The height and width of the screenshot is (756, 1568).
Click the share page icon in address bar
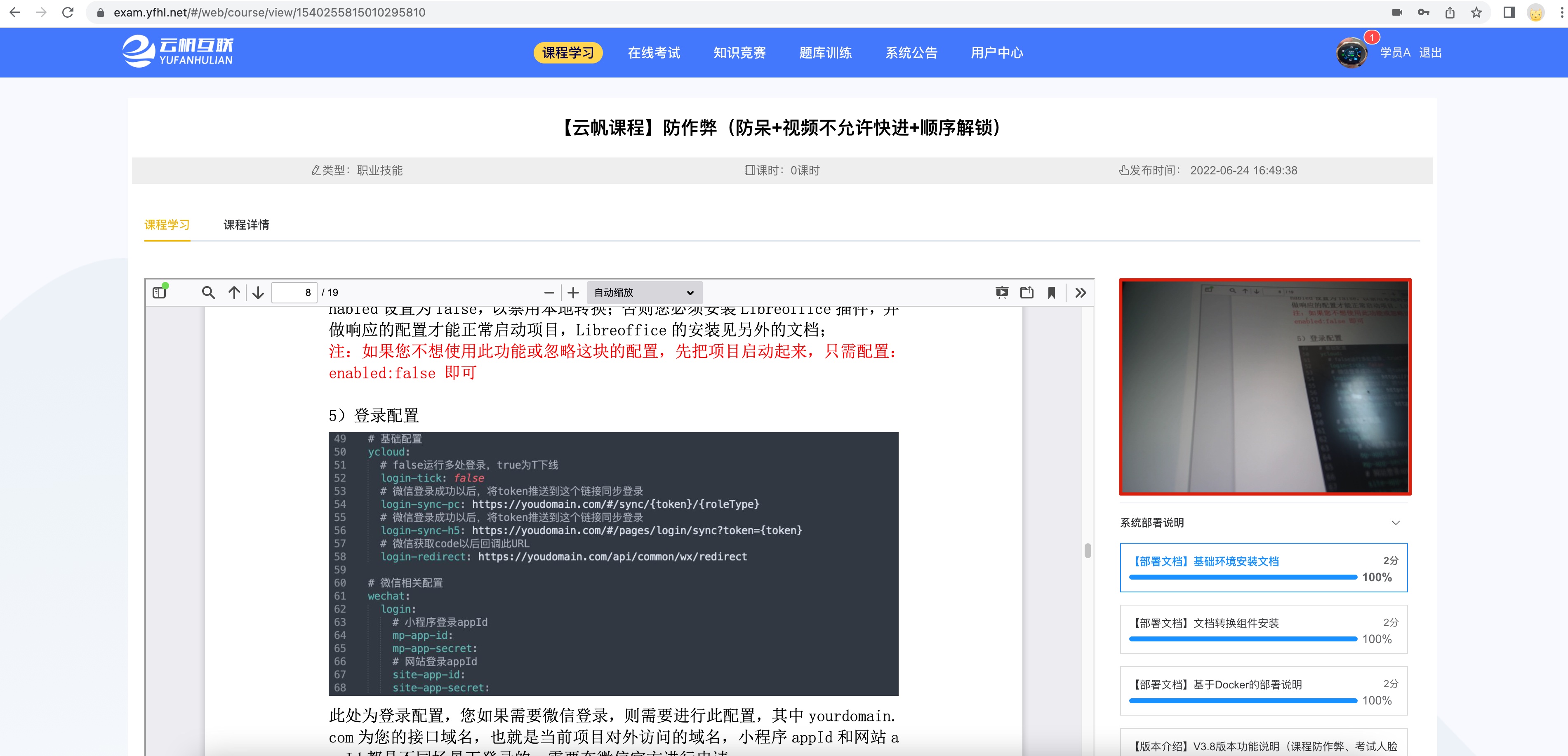(1450, 12)
